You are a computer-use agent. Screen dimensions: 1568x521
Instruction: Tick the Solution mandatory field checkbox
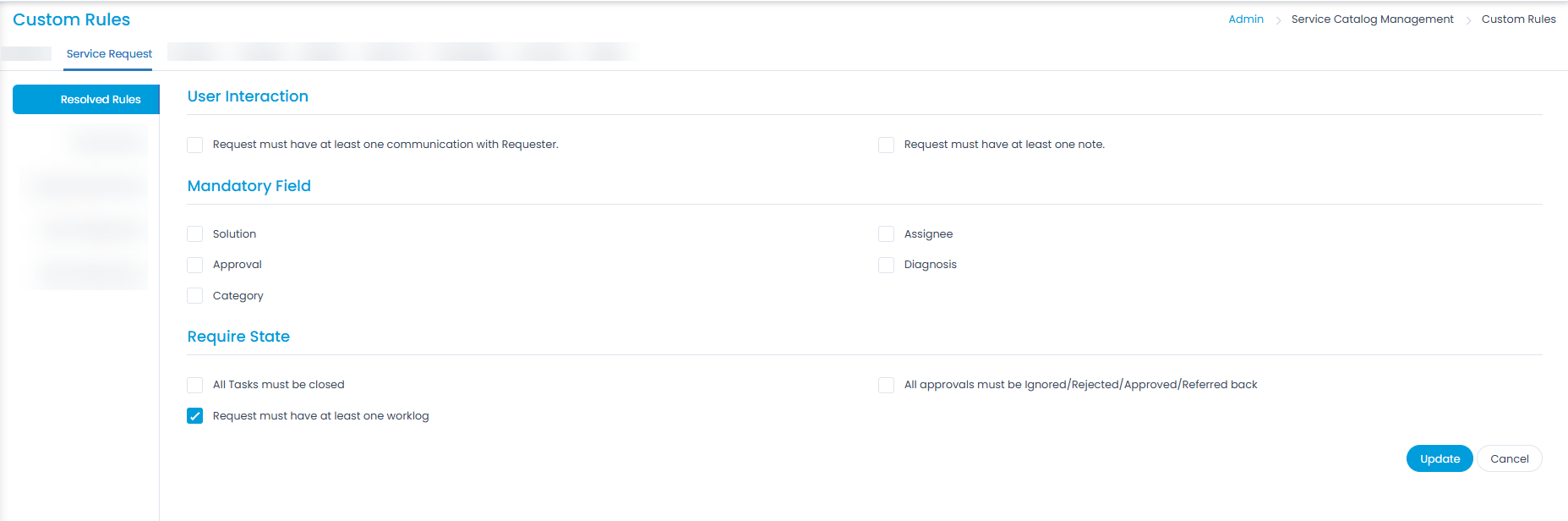click(x=195, y=234)
